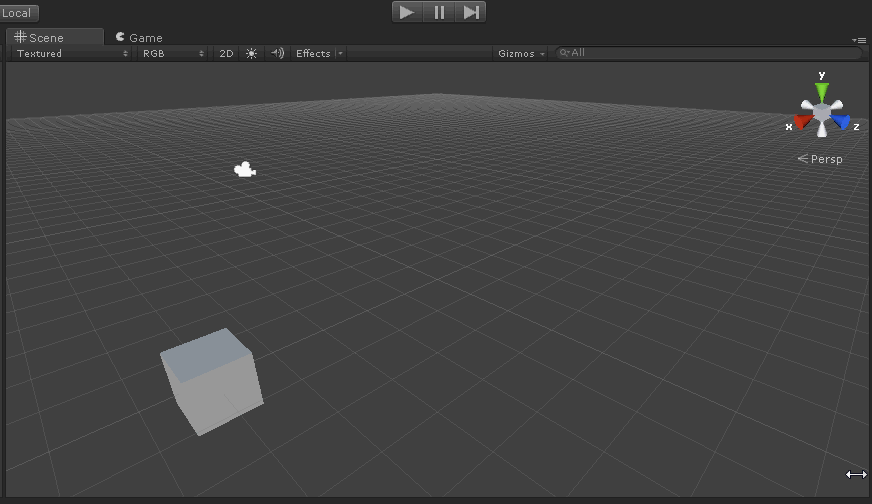
Task: Toggle the Local pivot rotation button
Action: [x=19, y=13]
